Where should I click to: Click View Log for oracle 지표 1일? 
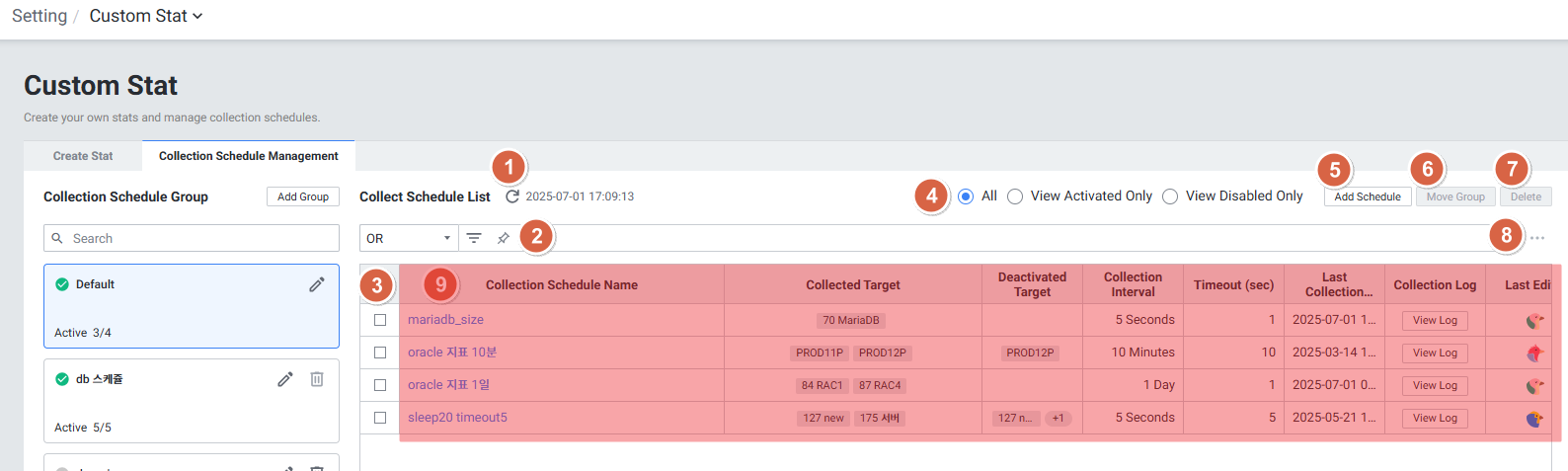[1435, 386]
